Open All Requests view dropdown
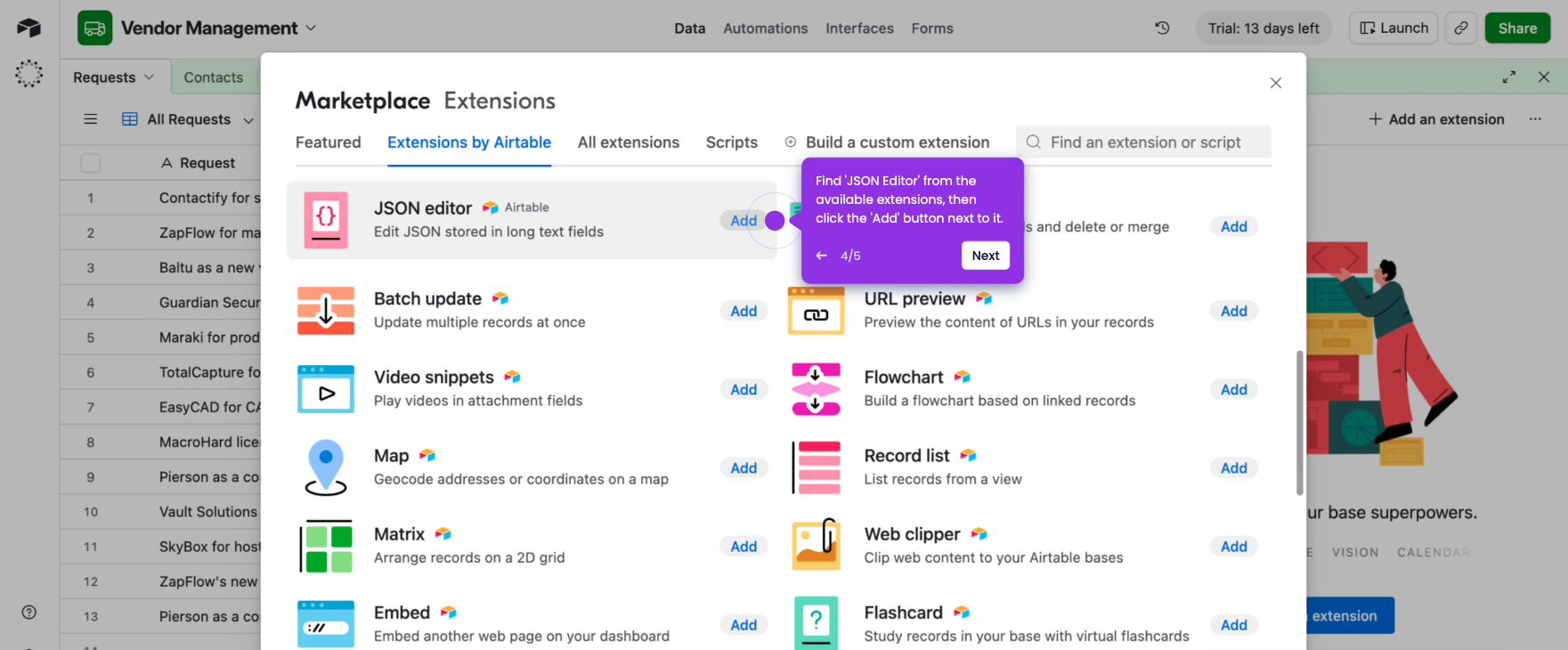Viewport: 1568px width, 650px height. pyautogui.click(x=248, y=119)
